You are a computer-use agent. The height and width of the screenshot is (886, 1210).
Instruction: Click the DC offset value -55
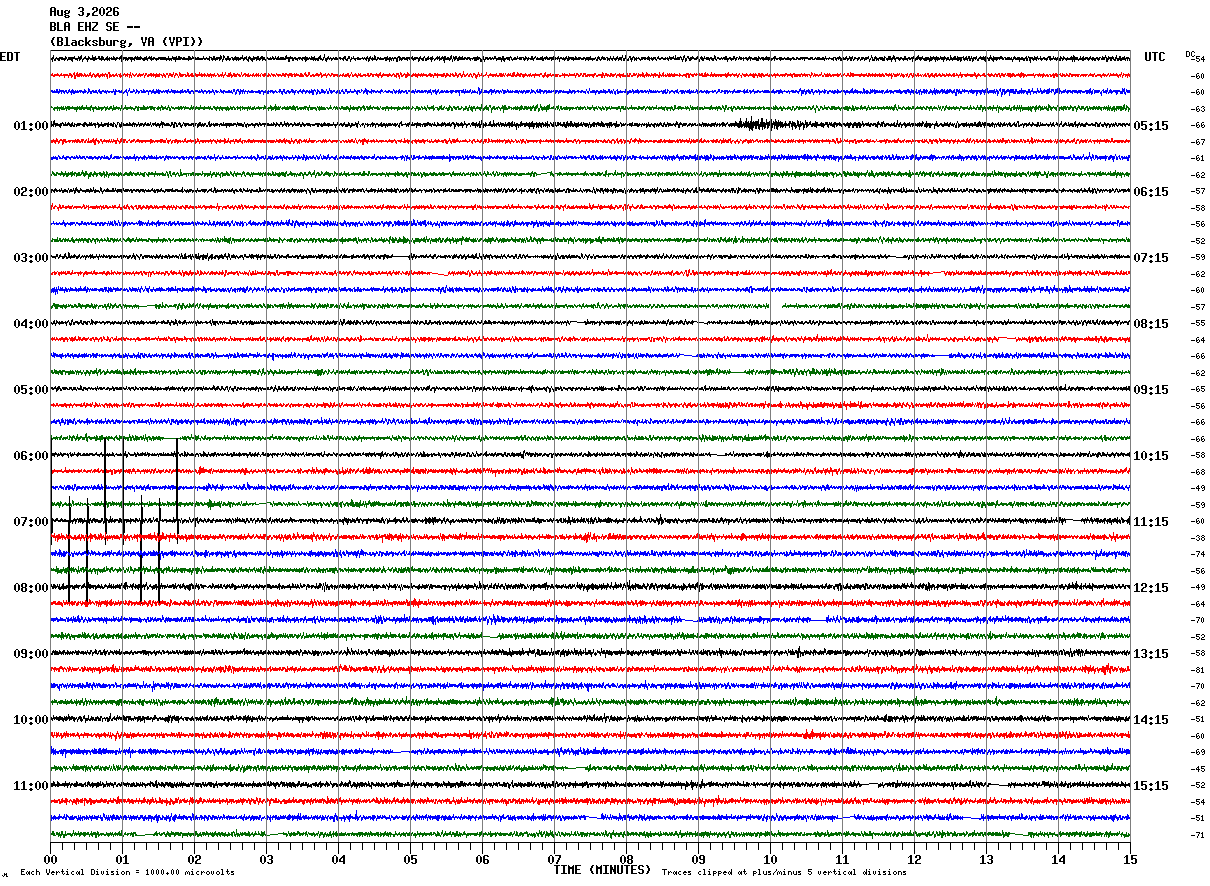tap(1198, 323)
